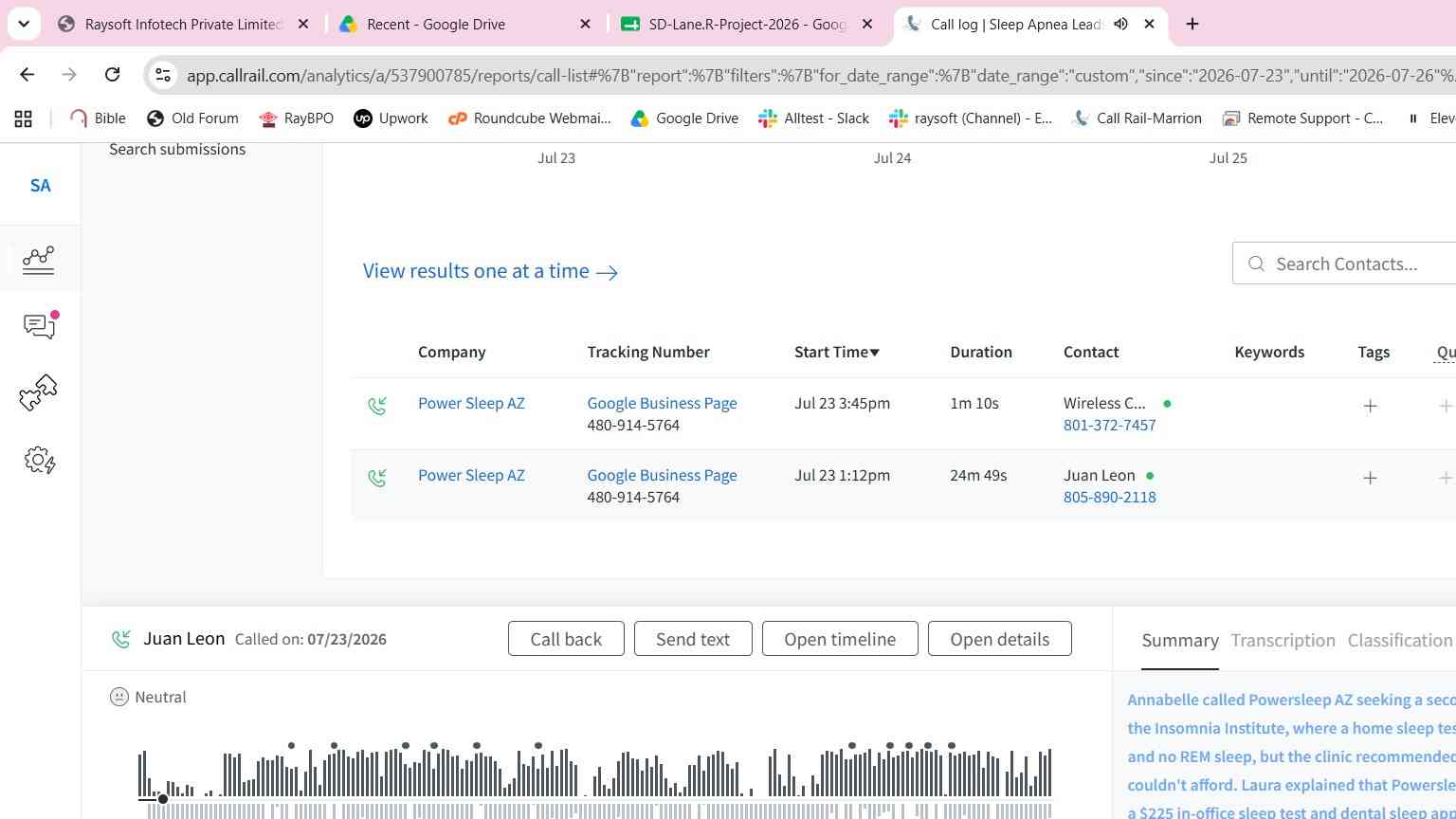Open Lead Center chat icon in sidebar

point(39,326)
